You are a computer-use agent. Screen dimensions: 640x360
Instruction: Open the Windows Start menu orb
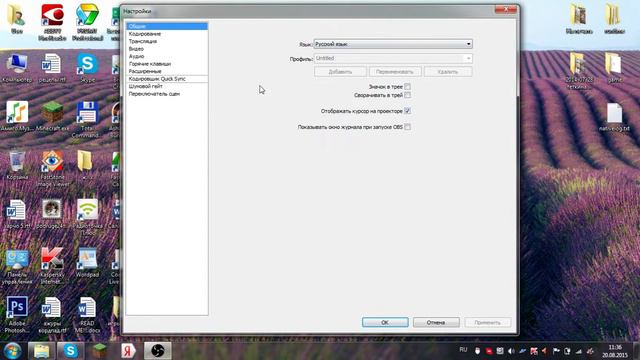(x=12, y=351)
